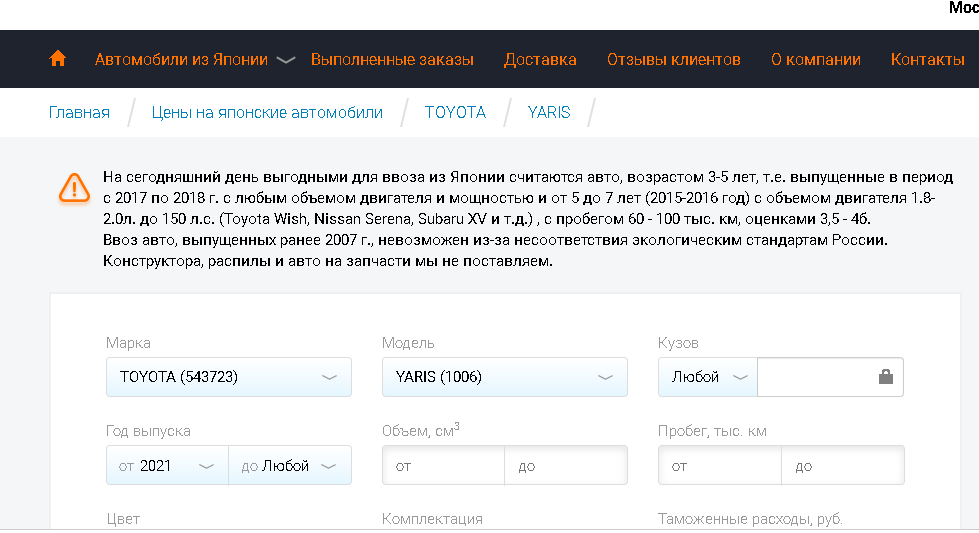This screenshot has width=979, height=533.
Task: Open Цены на японские автомобили breadcrumb
Action: click(x=267, y=112)
